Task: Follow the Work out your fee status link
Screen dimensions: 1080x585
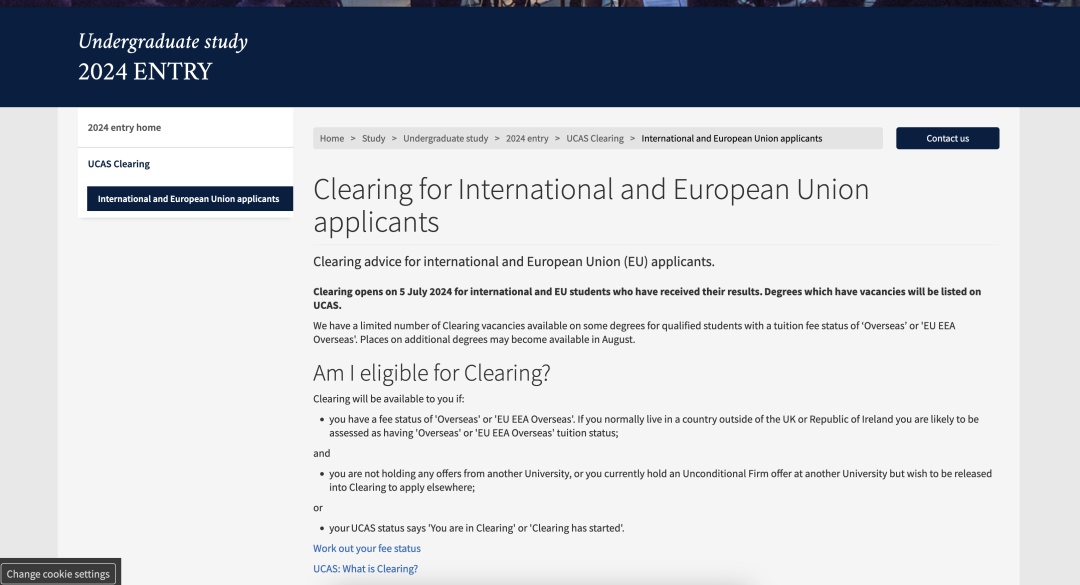Action: click(x=367, y=549)
